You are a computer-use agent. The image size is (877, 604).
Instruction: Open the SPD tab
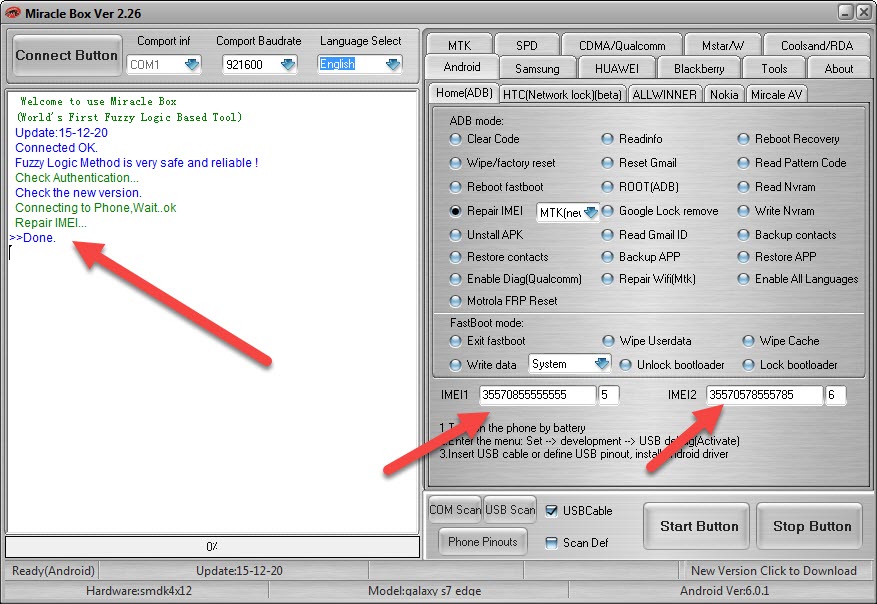click(526, 45)
